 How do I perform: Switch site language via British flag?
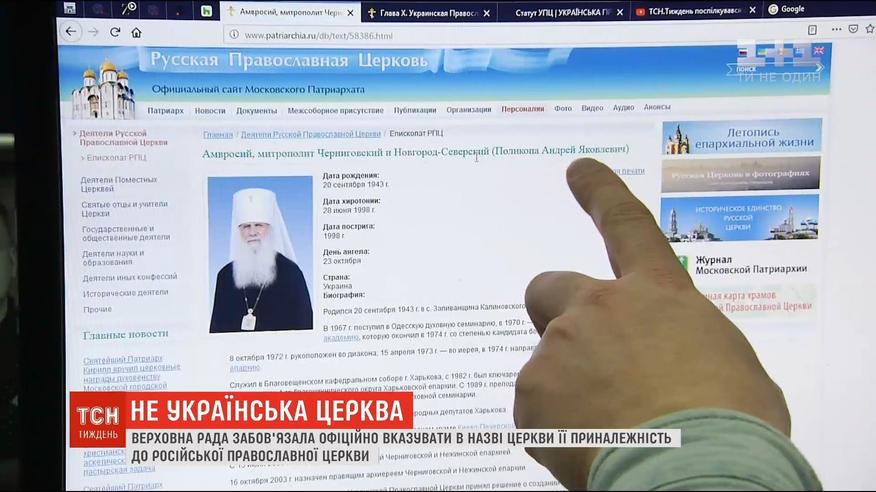(818, 50)
